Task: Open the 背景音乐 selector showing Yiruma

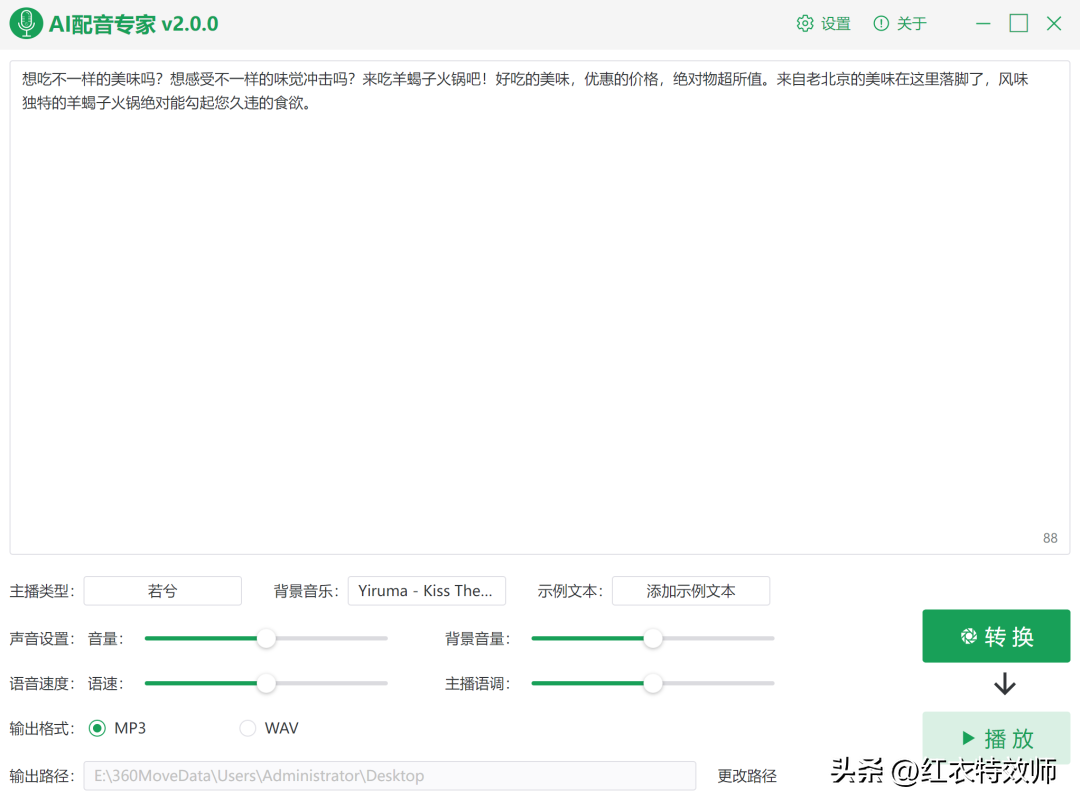Action: coord(427,590)
